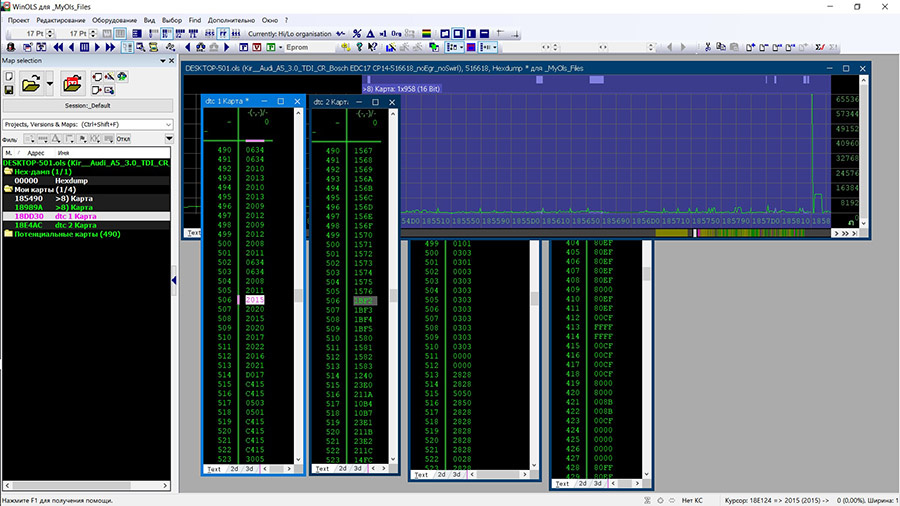
Task: Toggle the highlighted FF hex view button
Action: click(223, 33)
